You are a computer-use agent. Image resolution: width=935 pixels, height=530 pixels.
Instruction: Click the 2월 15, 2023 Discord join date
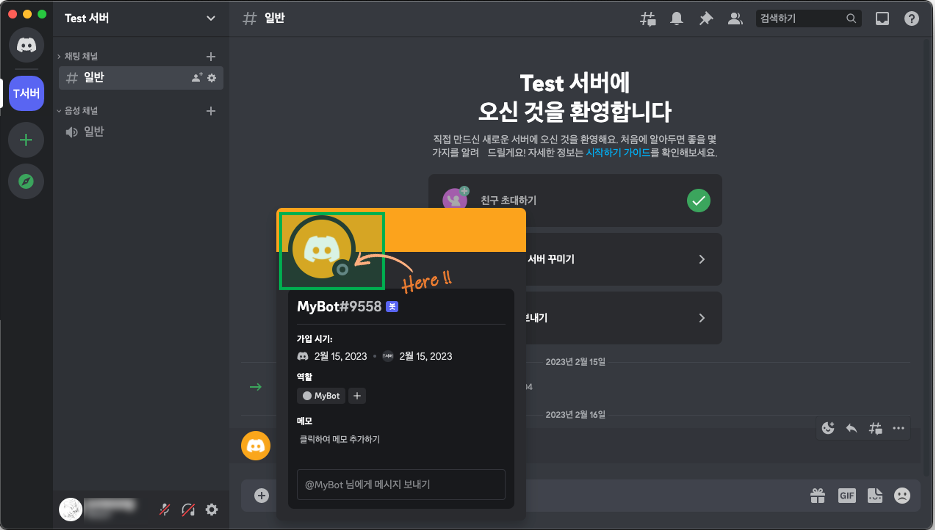coord(340,357)
